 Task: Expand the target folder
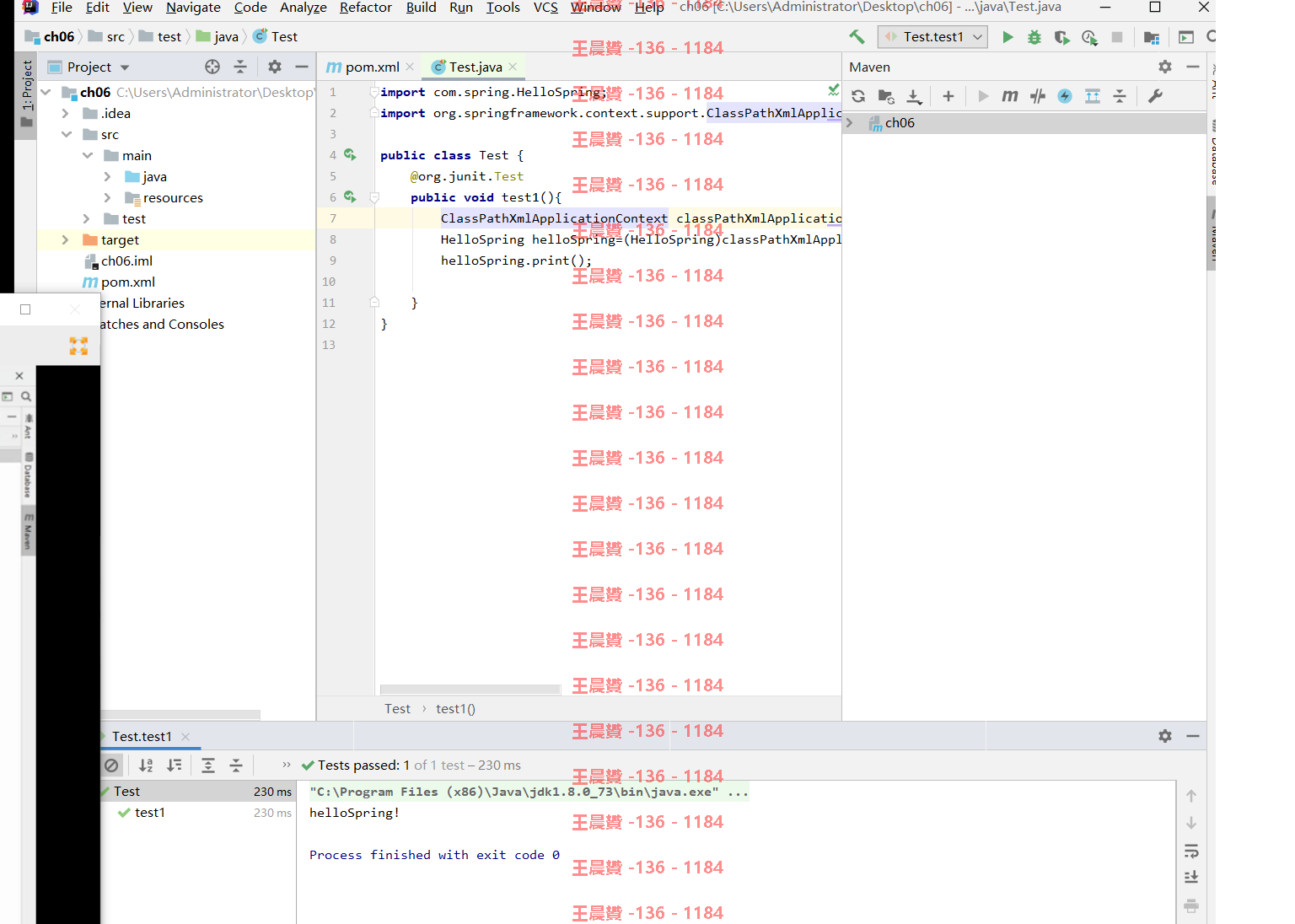[66, 239]
